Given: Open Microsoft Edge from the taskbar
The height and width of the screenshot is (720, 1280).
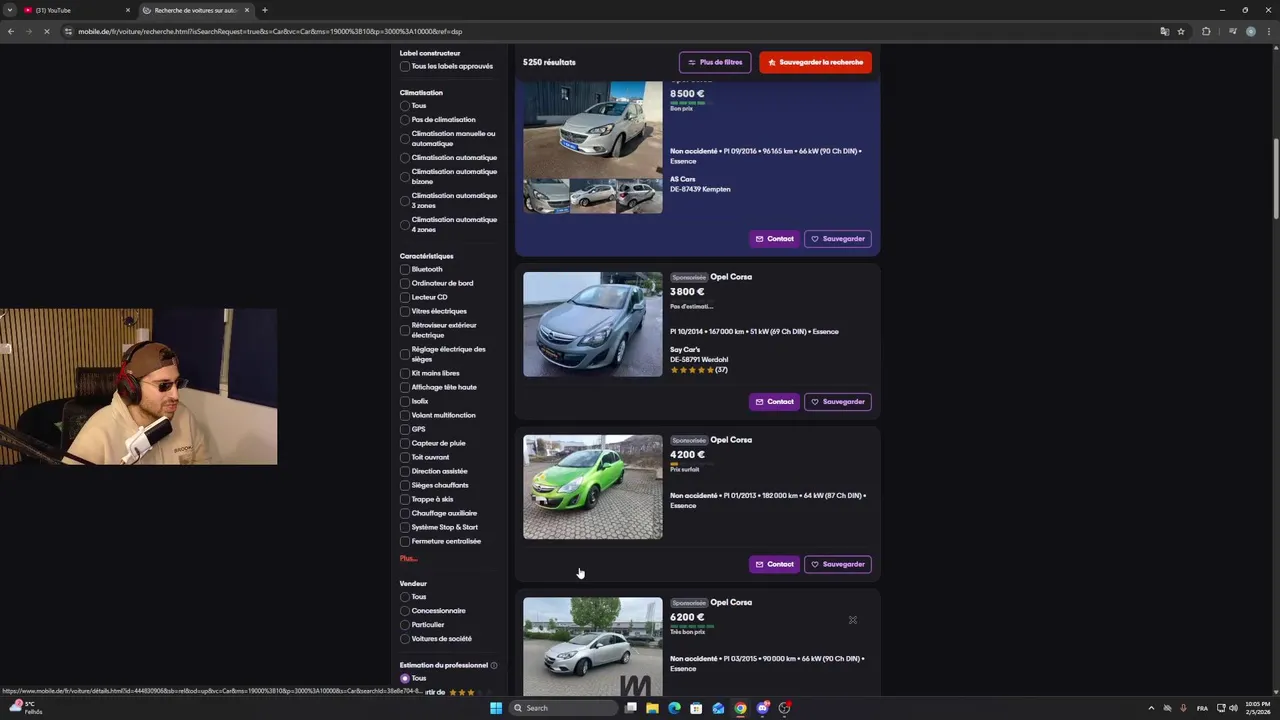Looking at the screenshot, I should [674, 708].
